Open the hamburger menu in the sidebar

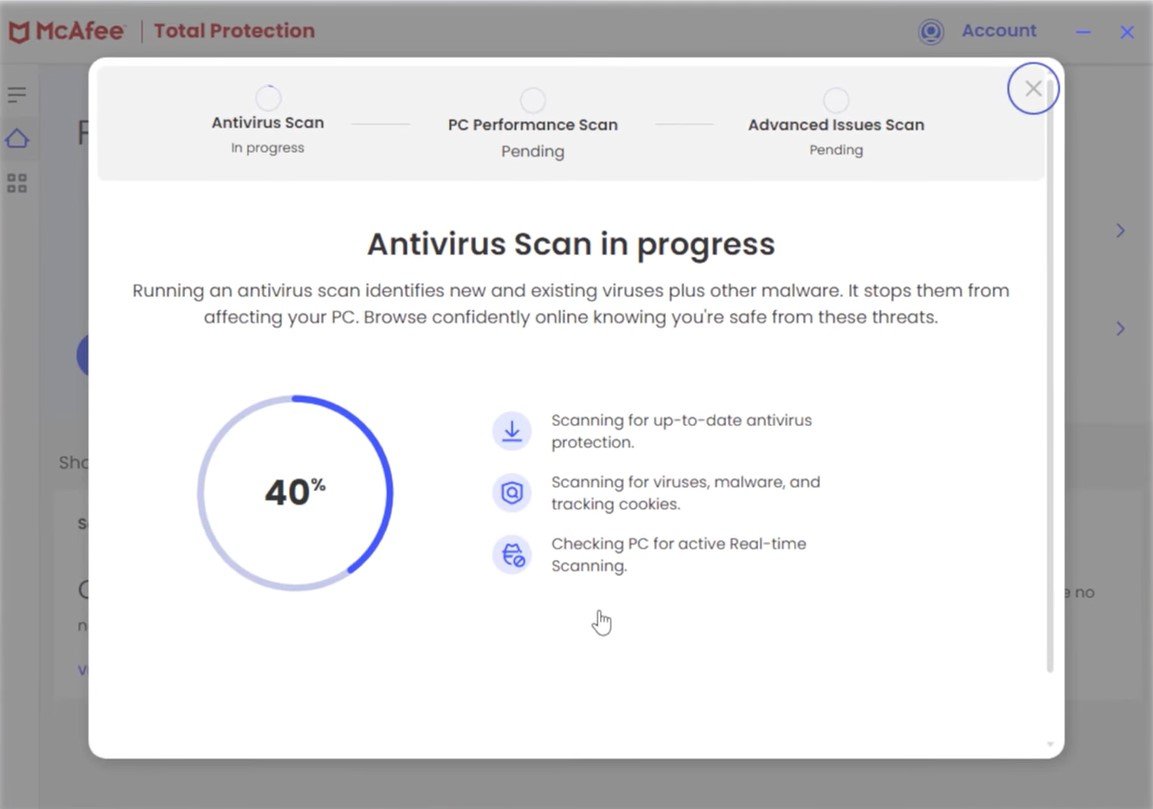pyautogui.click(x=17, y=95)
